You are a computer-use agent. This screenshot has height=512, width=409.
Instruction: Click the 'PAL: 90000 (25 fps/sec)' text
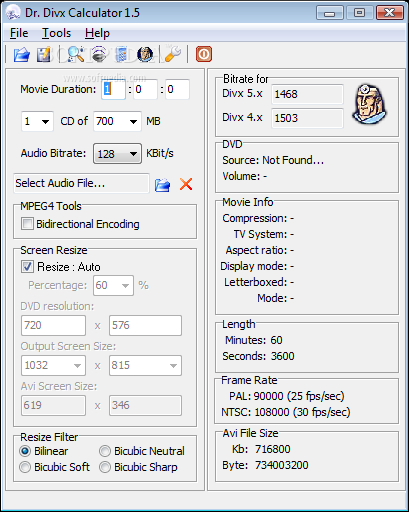[287, 396]
